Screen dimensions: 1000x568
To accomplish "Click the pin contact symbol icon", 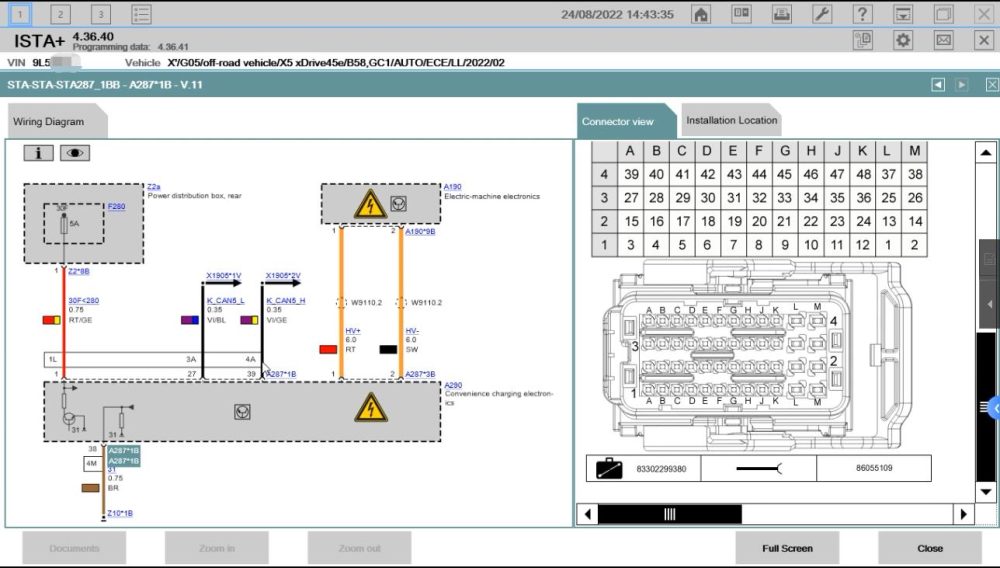I will [758, 469].
